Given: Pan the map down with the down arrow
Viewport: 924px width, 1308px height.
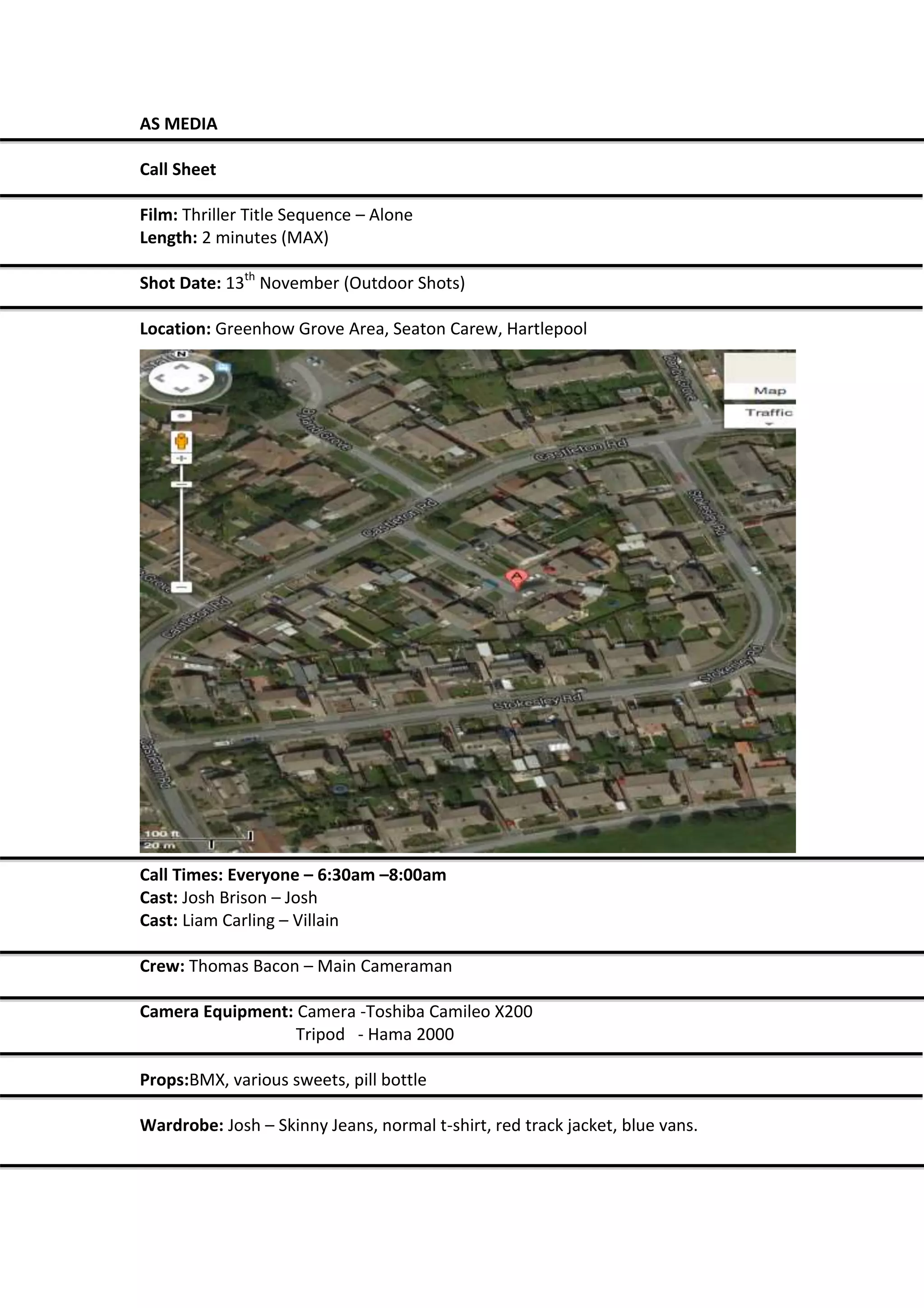Looking at the screenshot, I should pyautogui.click(x=181, y=389).
